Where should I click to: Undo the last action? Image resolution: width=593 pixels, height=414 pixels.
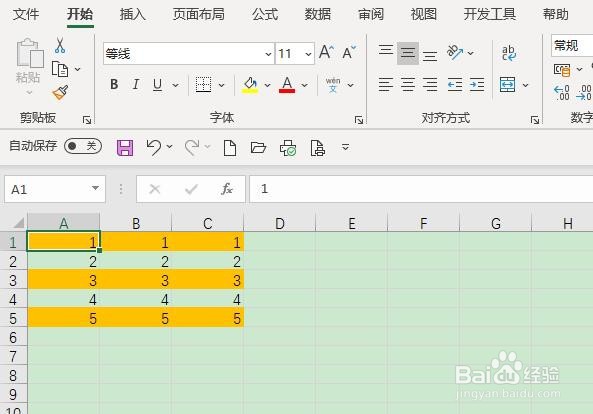(x=154, y=147)
